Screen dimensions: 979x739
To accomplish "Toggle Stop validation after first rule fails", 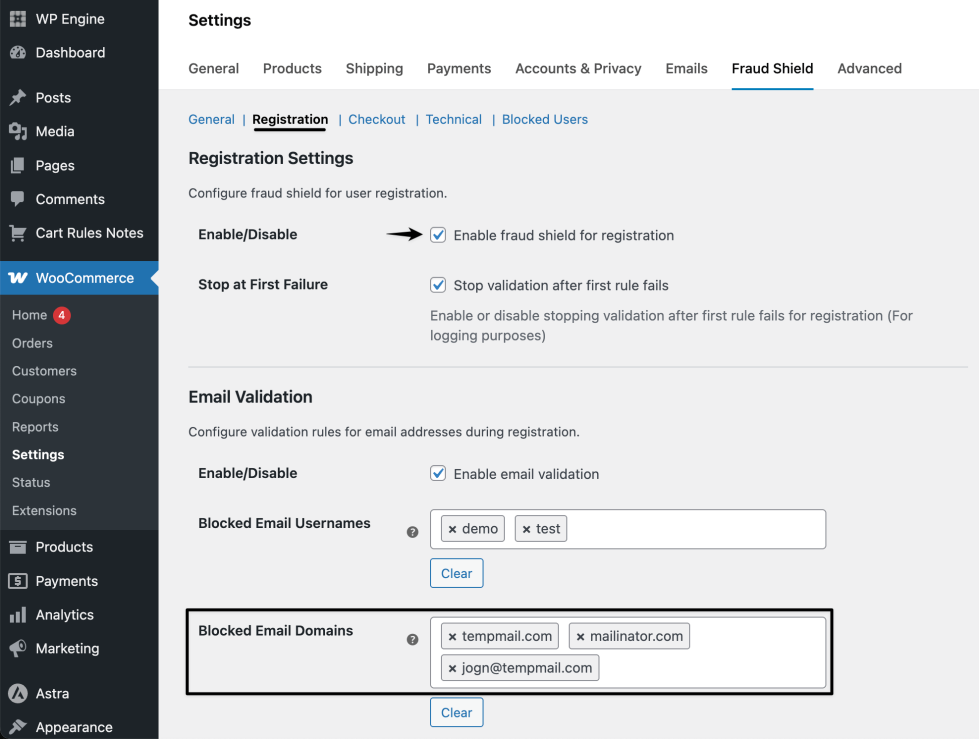I will click(438, 285).
